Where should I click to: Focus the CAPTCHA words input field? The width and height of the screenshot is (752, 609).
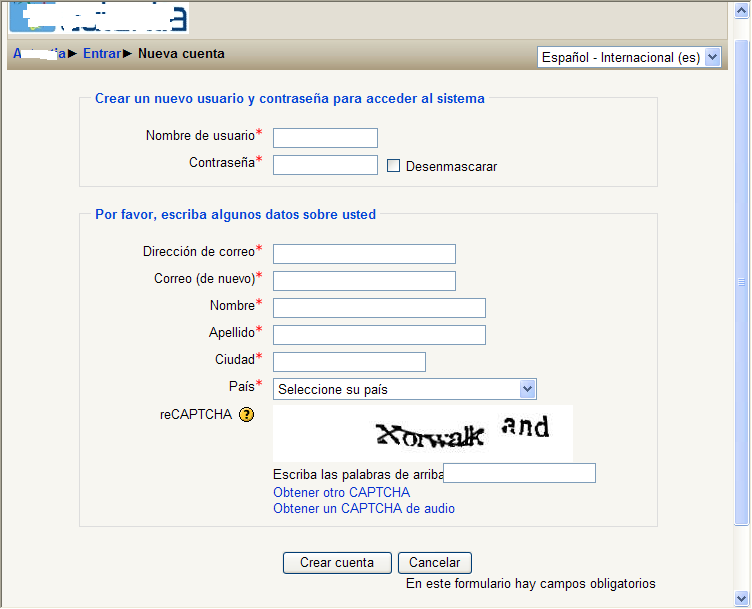519,473
